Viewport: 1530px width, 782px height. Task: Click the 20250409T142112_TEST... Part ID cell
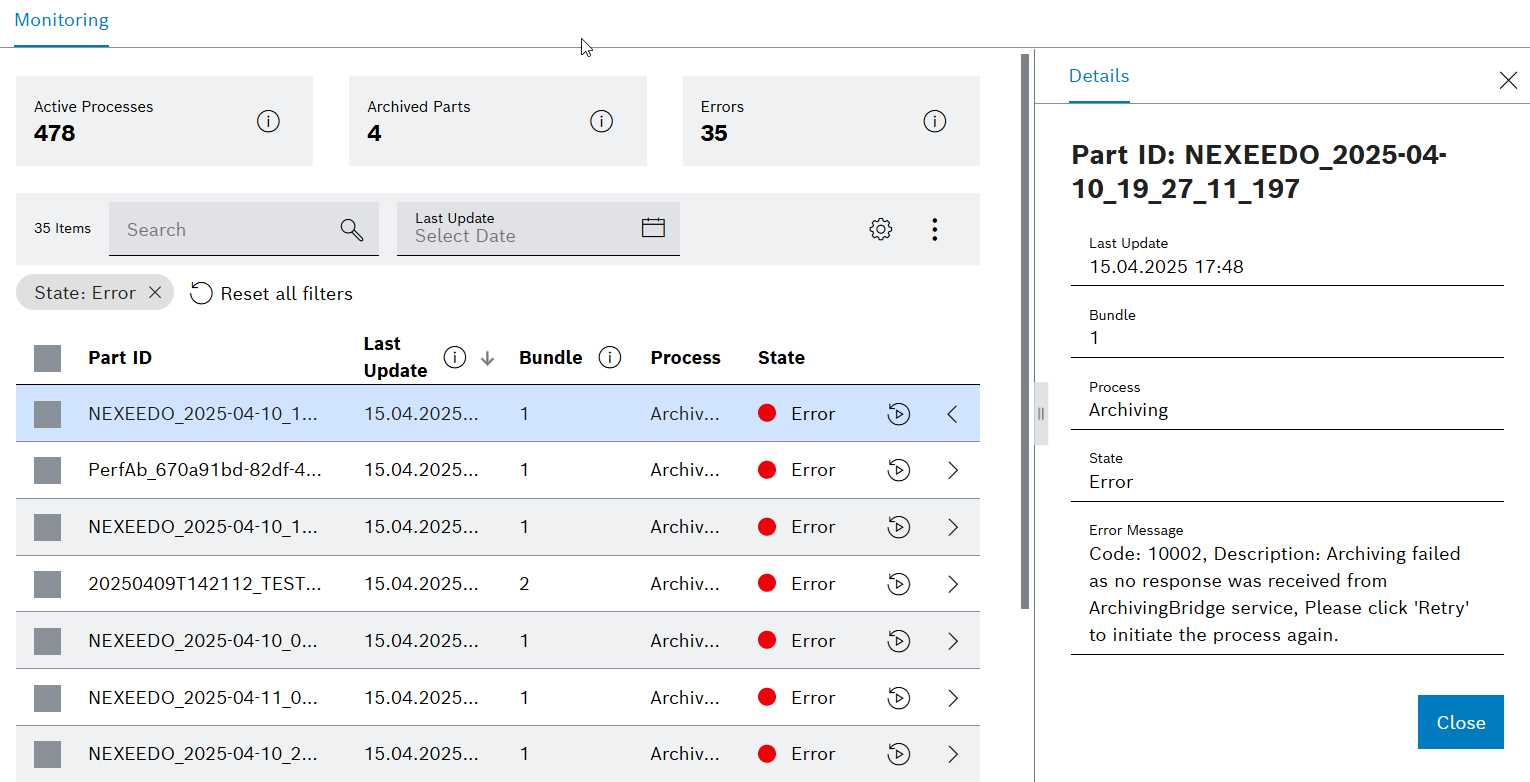[205, 584]
